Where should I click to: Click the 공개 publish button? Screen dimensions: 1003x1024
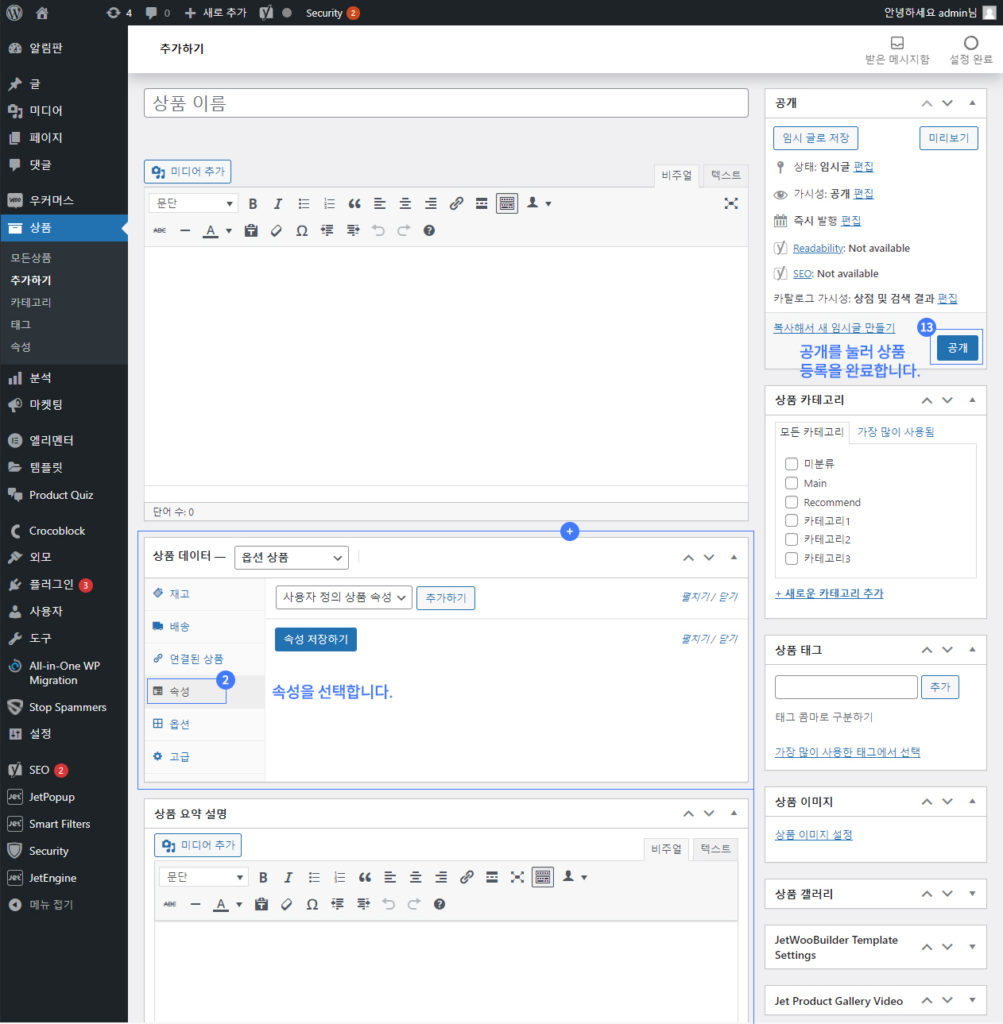click(x=957, y=348)
